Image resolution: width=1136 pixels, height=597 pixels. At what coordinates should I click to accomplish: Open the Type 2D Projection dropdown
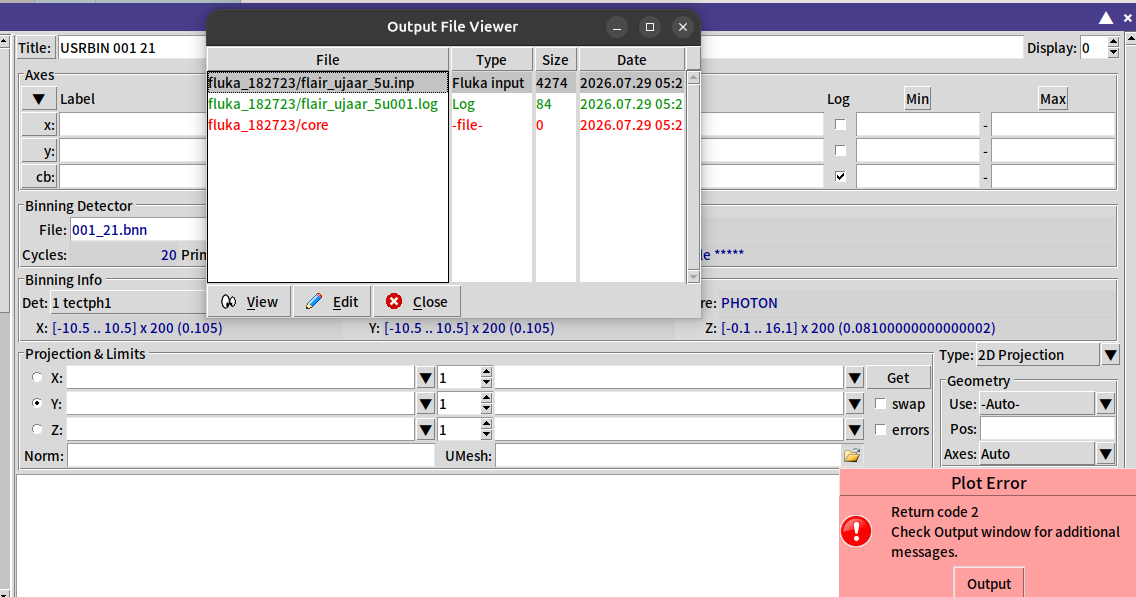click(x=1110, y=355)
